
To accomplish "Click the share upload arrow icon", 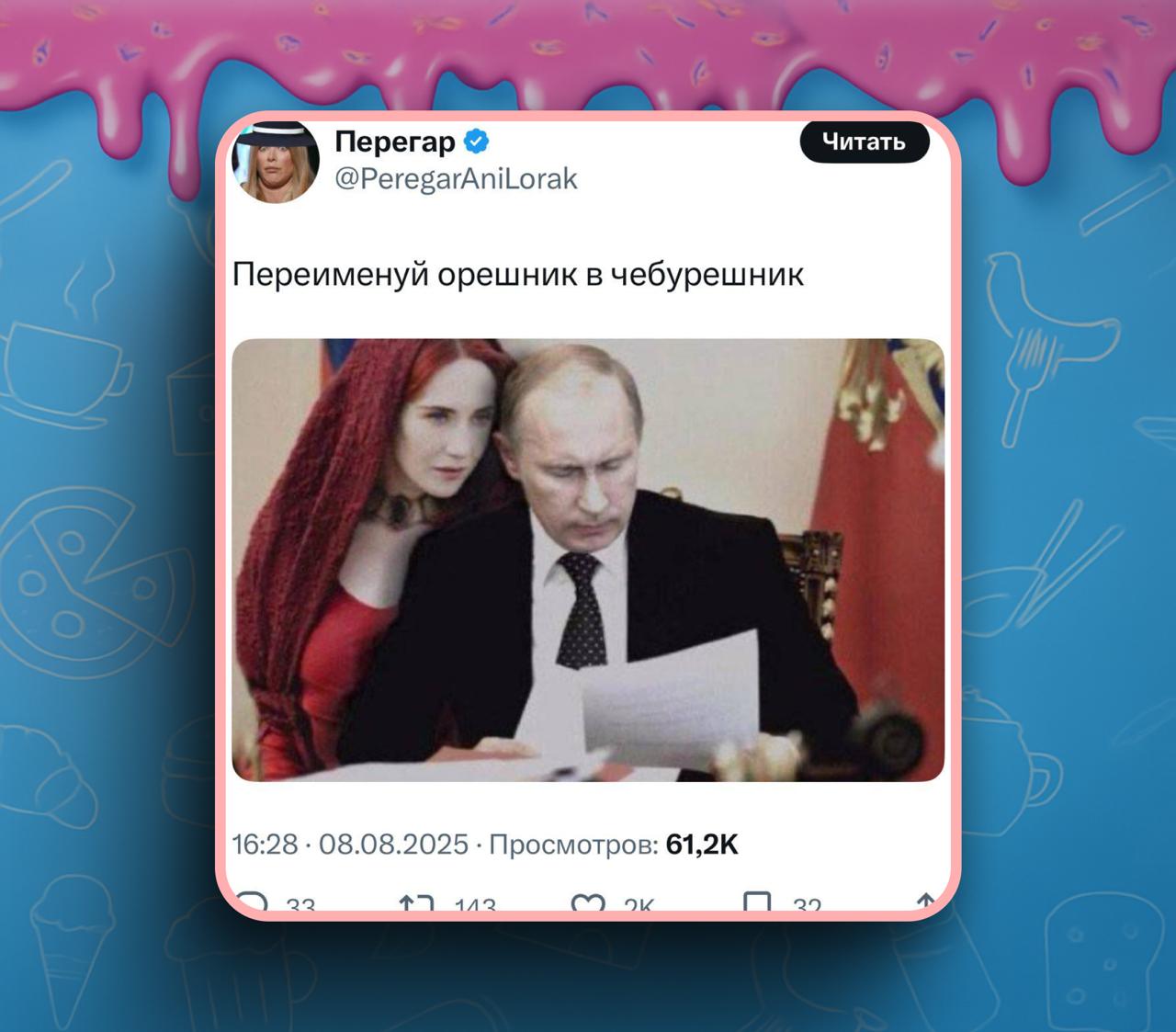I will click(926, 903).
